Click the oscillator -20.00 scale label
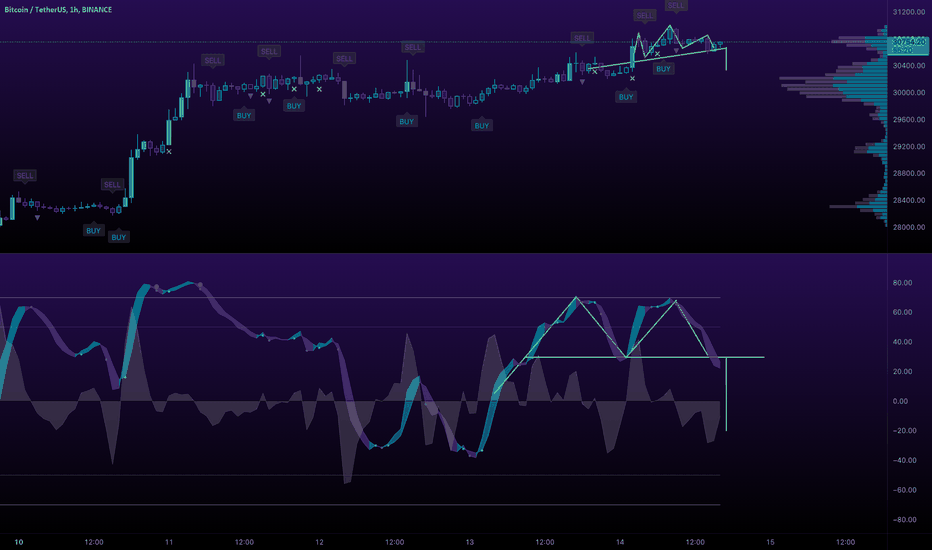This screenshot has width=932, height=550. click(904, 430)
